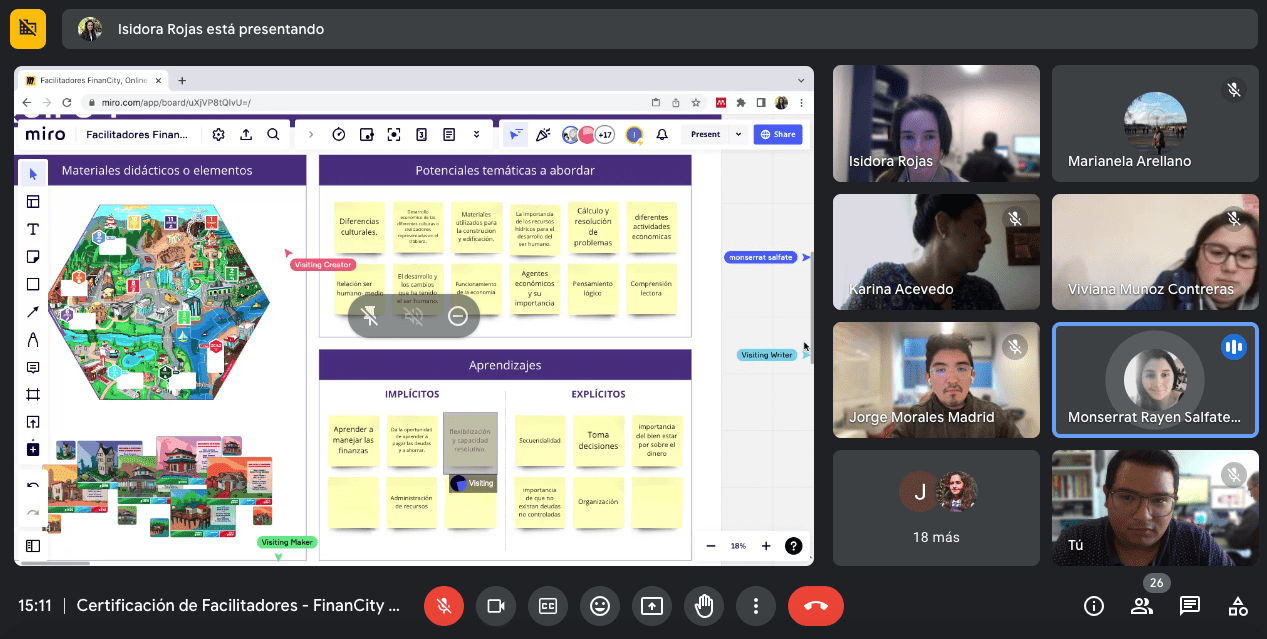Open more options in meeting bar
Viewport: 1267px width, 639px height.
point(756,606)
